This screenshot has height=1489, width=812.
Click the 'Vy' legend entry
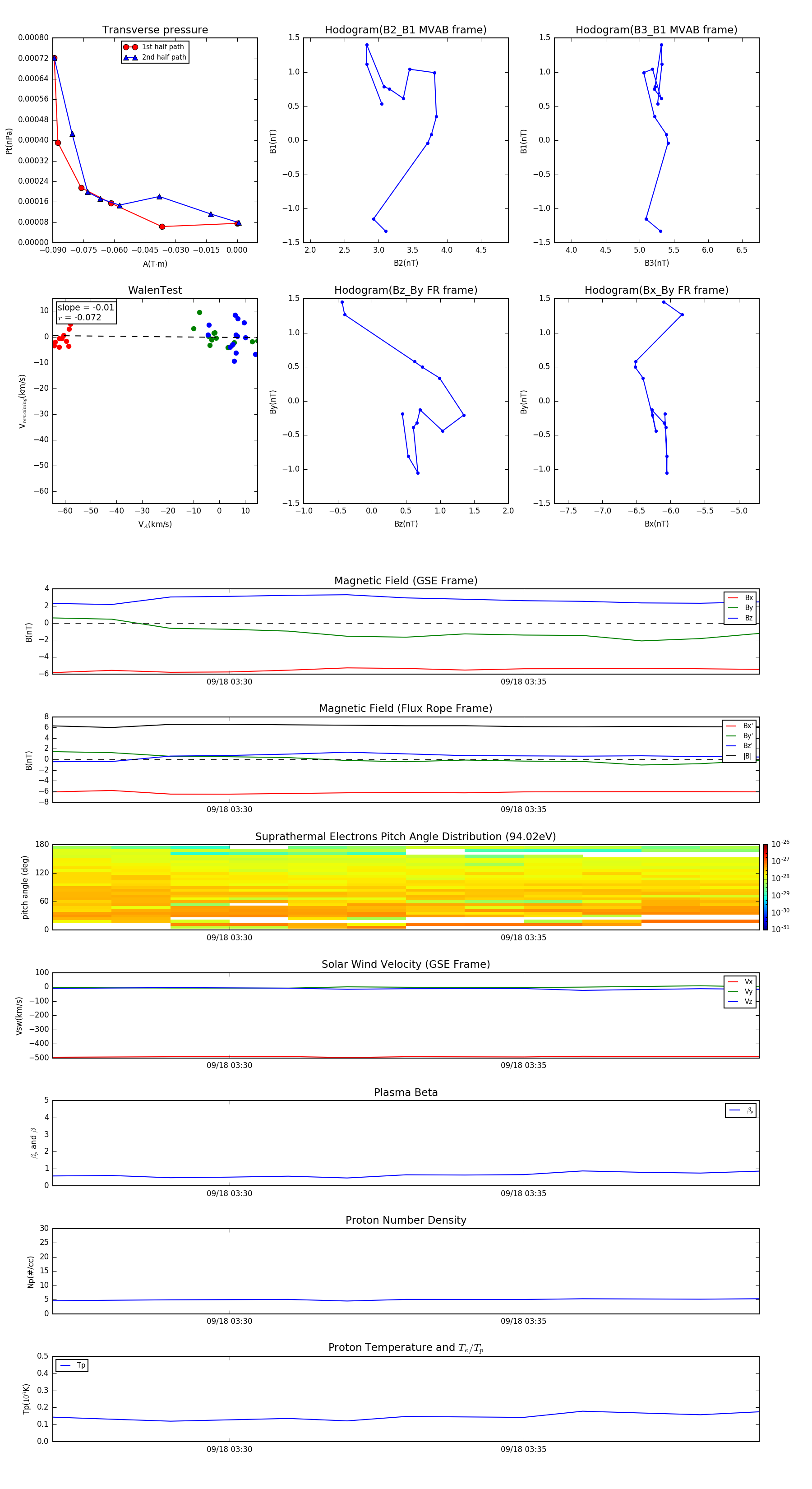click(x=740, y=992)
